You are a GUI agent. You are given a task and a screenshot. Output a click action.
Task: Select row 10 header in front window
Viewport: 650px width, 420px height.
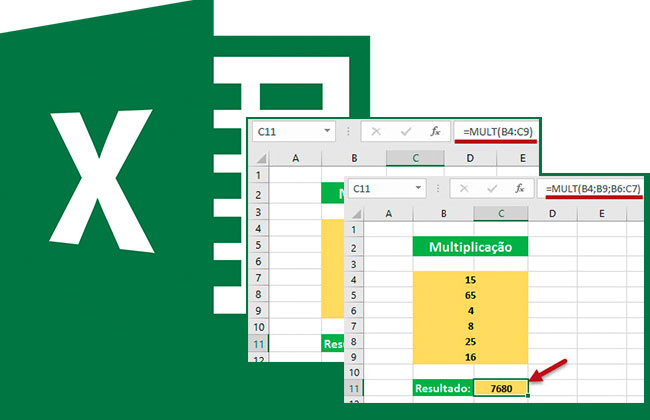pos(354,372)
